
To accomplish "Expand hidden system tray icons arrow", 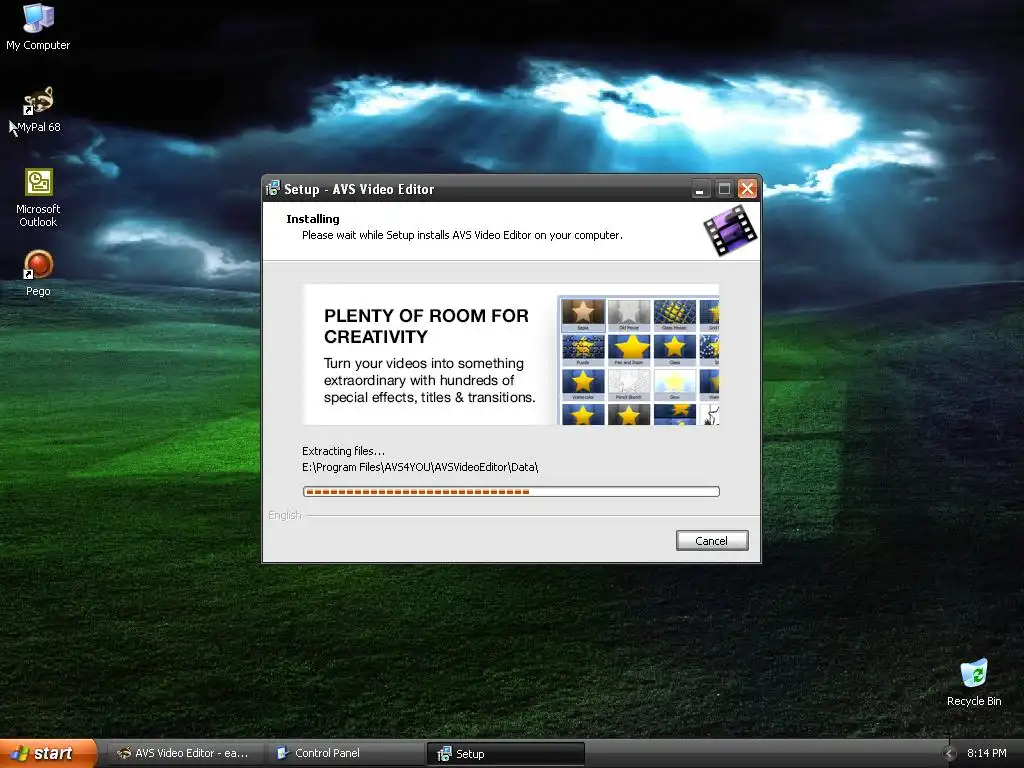I will pyautogui.click(x=950, y=753).
